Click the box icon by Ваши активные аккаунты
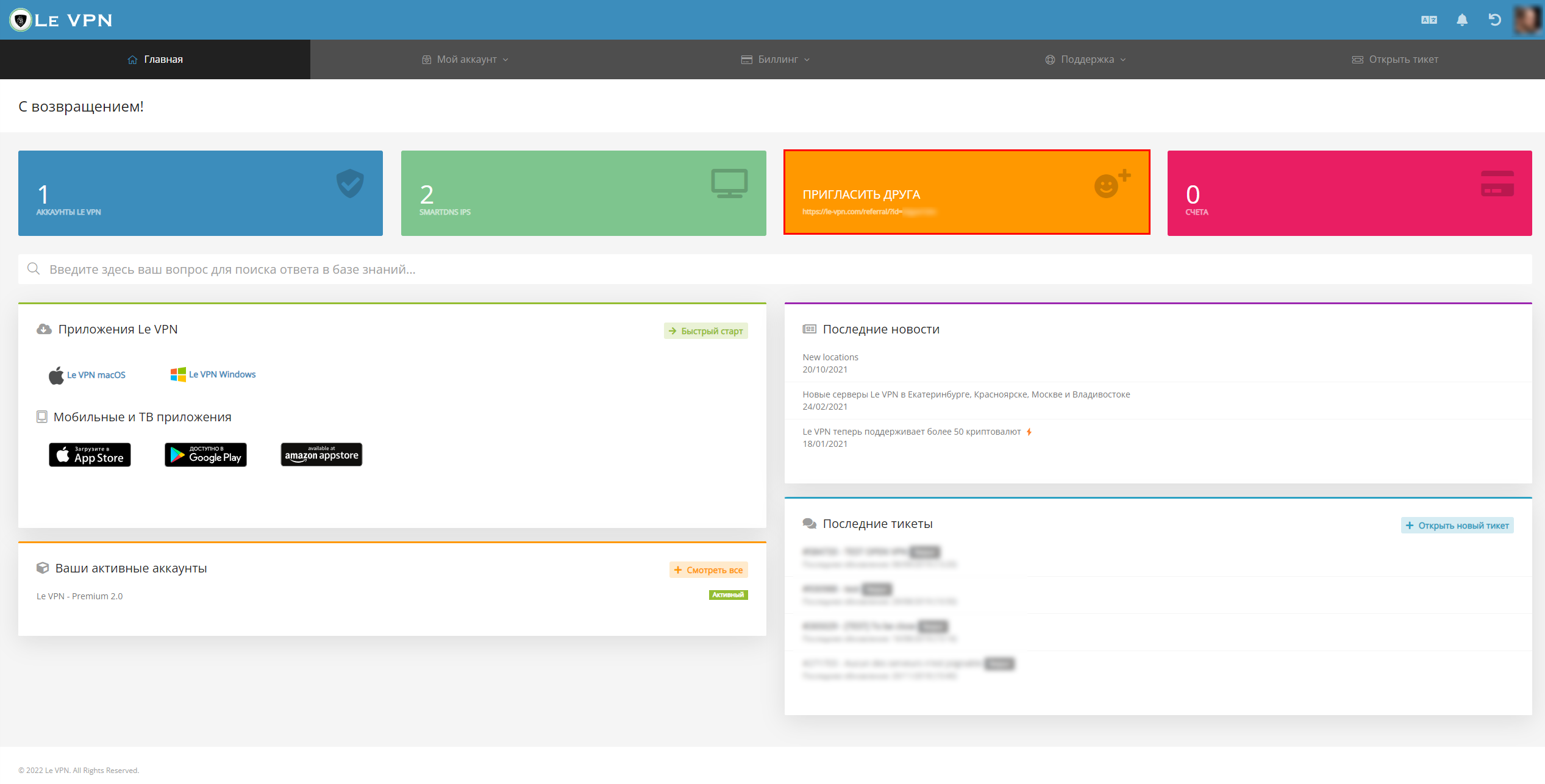The height and width of the screenshot is (784, 1545). [x=43, y=568]
